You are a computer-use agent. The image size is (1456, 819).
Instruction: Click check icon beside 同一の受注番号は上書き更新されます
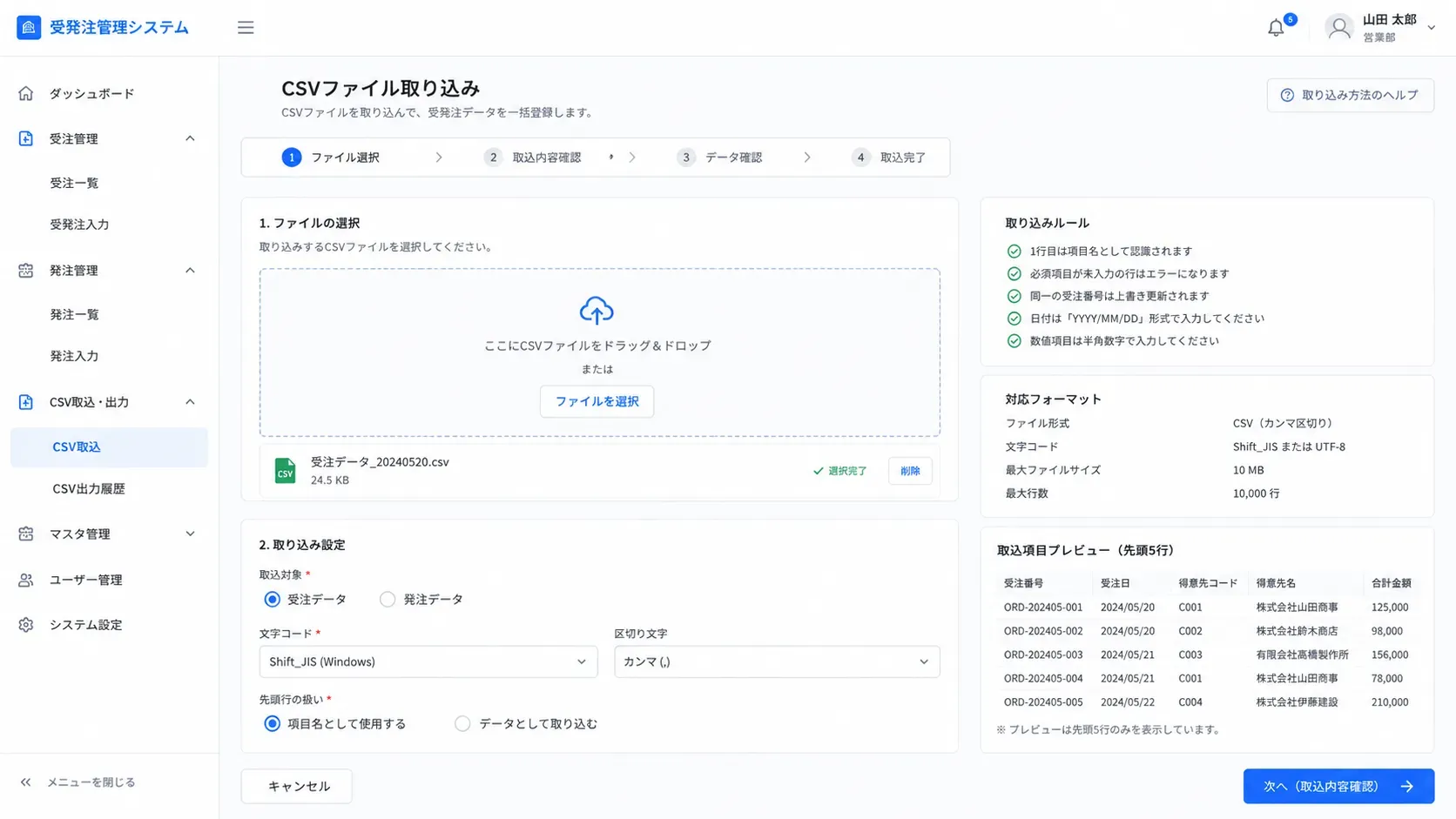point(1014,297)
